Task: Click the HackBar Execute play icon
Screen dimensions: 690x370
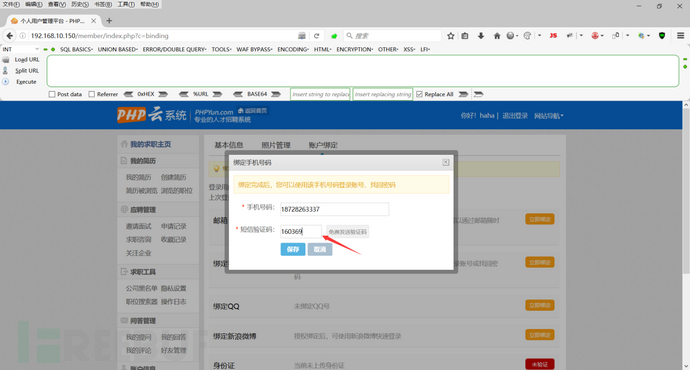Action: pos(6,82)
